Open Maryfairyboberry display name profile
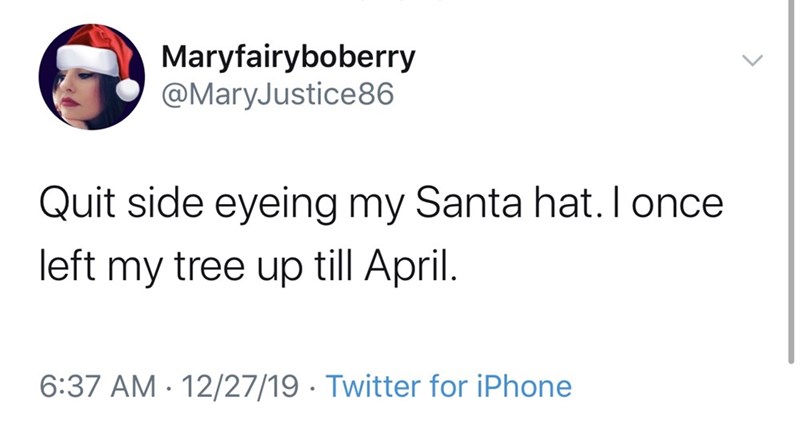 tap(287, 57)
